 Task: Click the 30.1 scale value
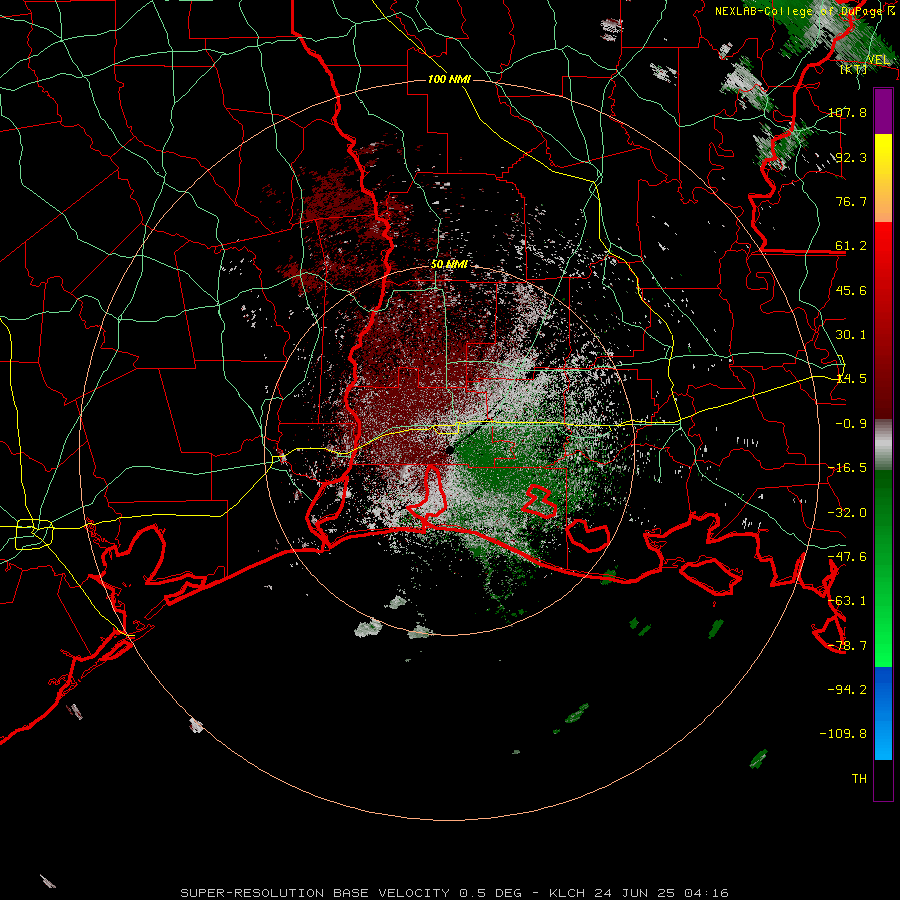pos(851,335)
